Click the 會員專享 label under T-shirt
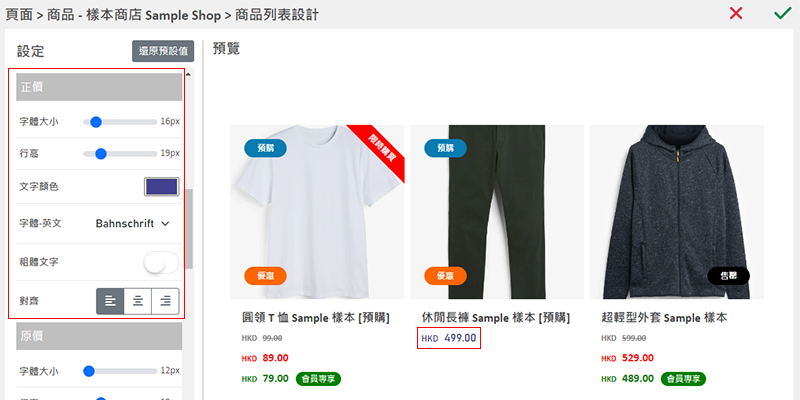 (x=318, y=379)
